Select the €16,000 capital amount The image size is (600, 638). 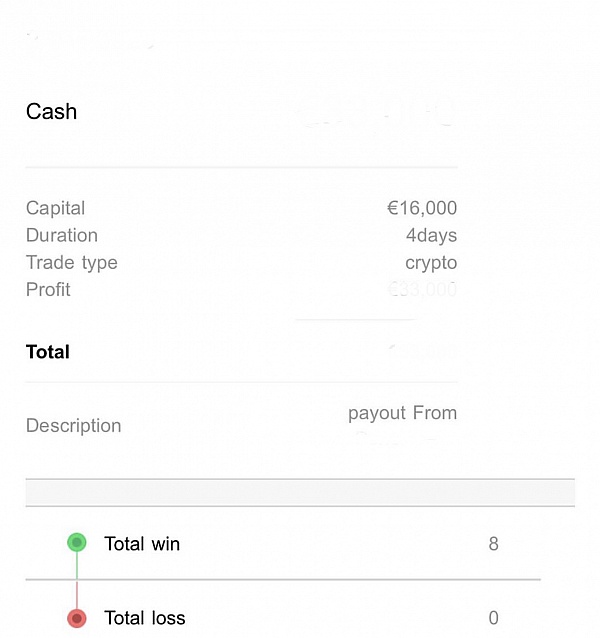click(x=422, y=208)
